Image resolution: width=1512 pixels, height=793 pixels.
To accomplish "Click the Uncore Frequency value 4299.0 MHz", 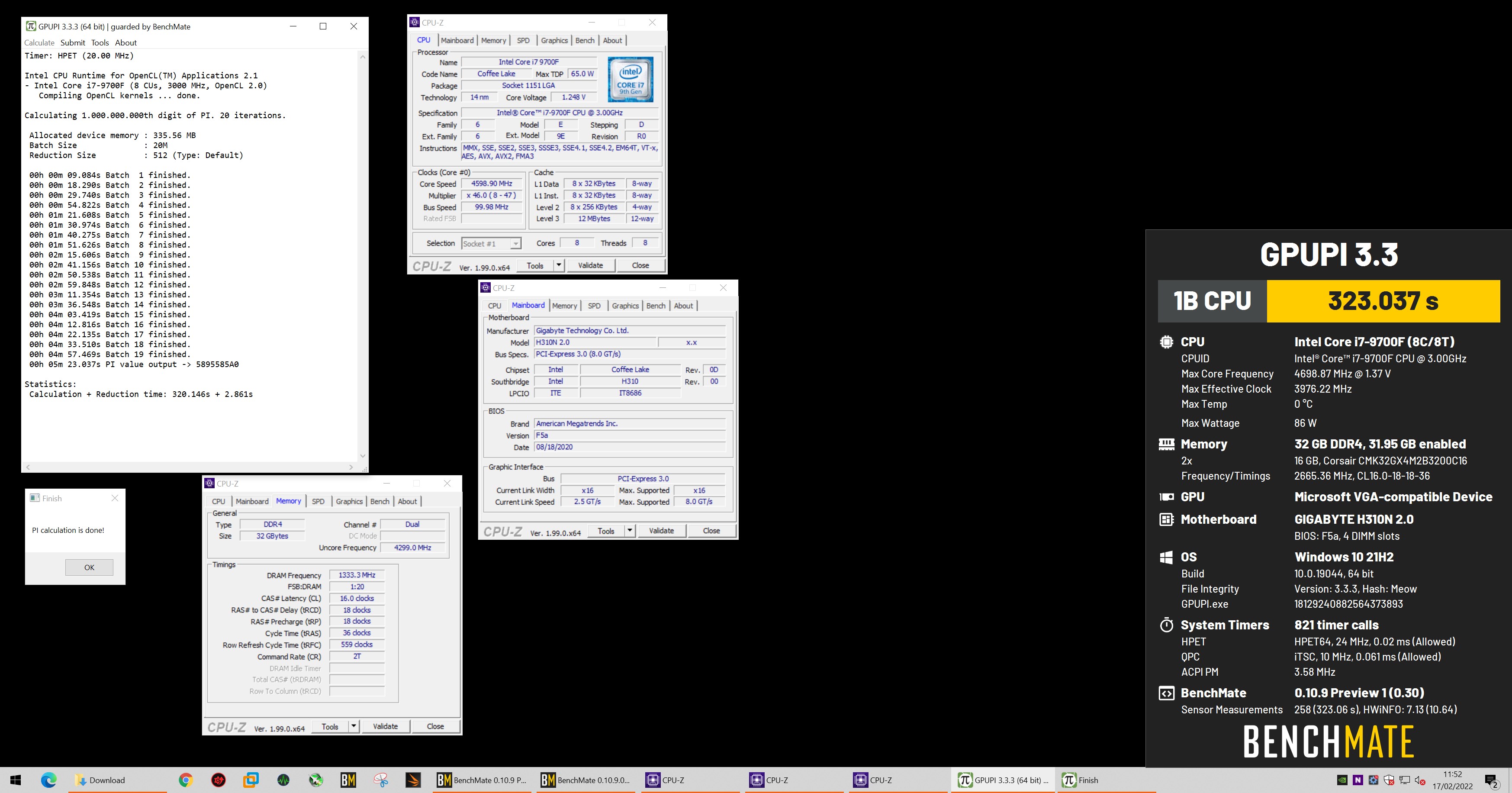I will click(x=413, y=548).
